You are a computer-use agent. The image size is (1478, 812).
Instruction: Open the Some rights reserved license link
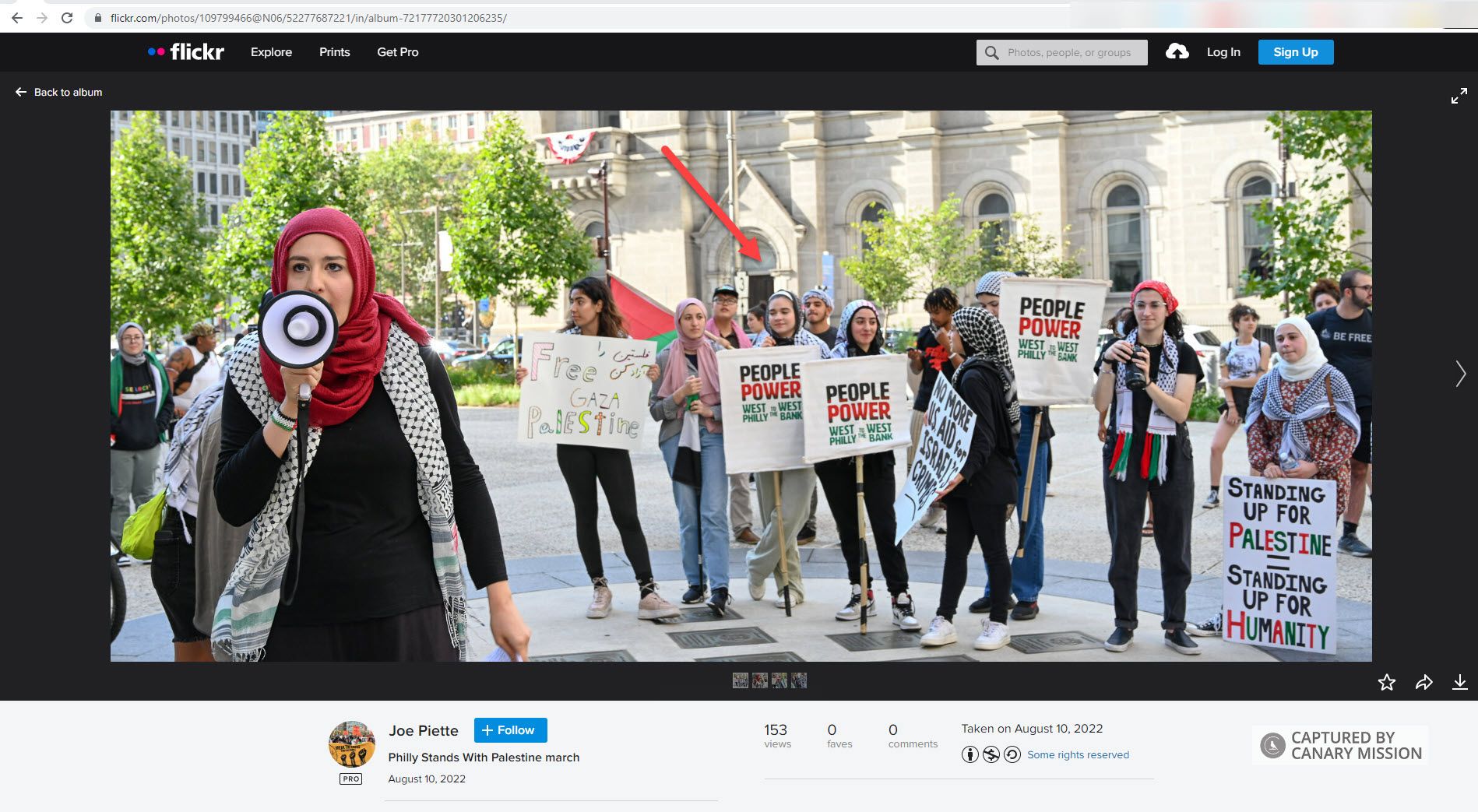pos(1078,754)
